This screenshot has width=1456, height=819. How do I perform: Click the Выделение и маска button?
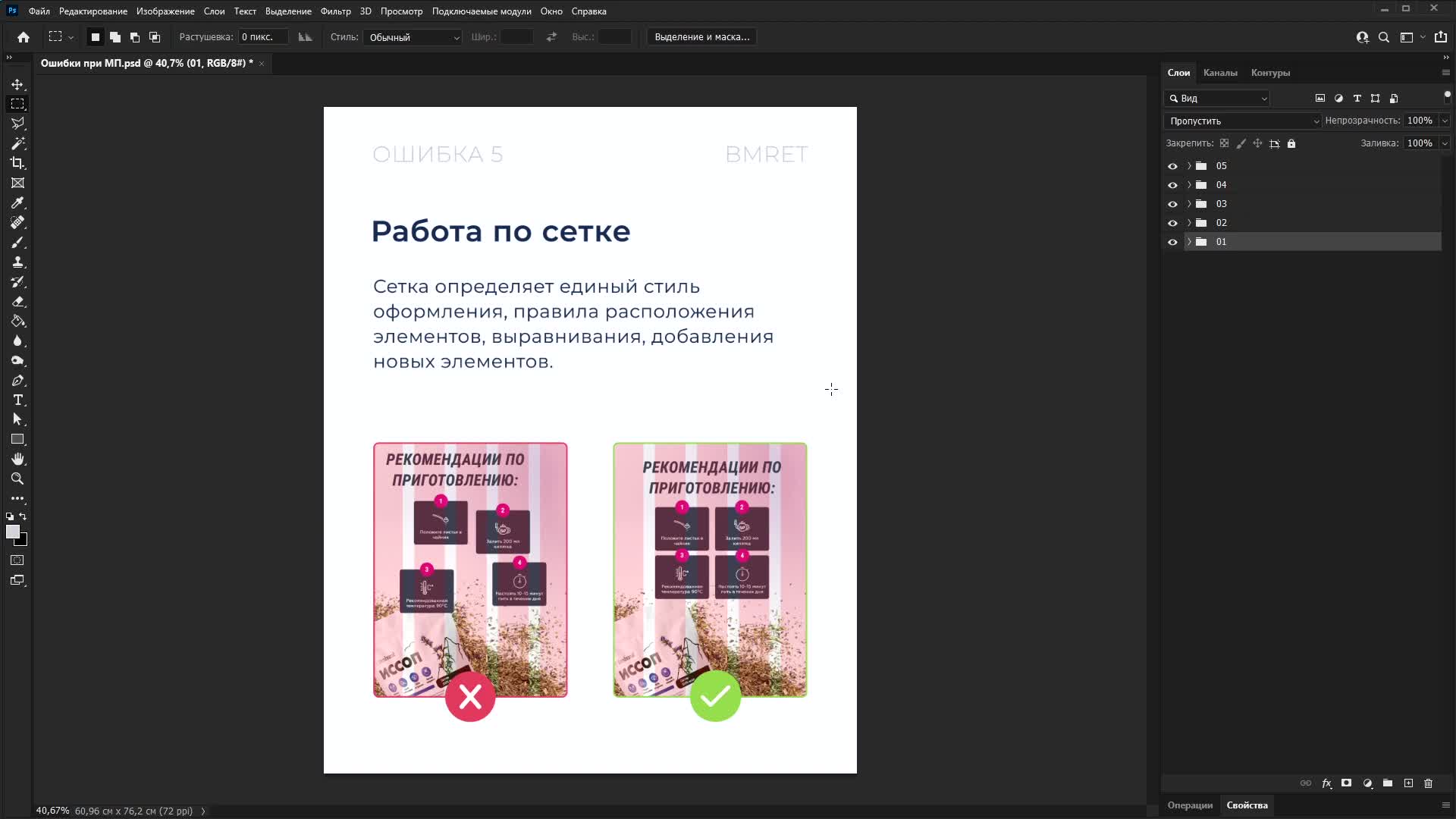click(701, 37)
